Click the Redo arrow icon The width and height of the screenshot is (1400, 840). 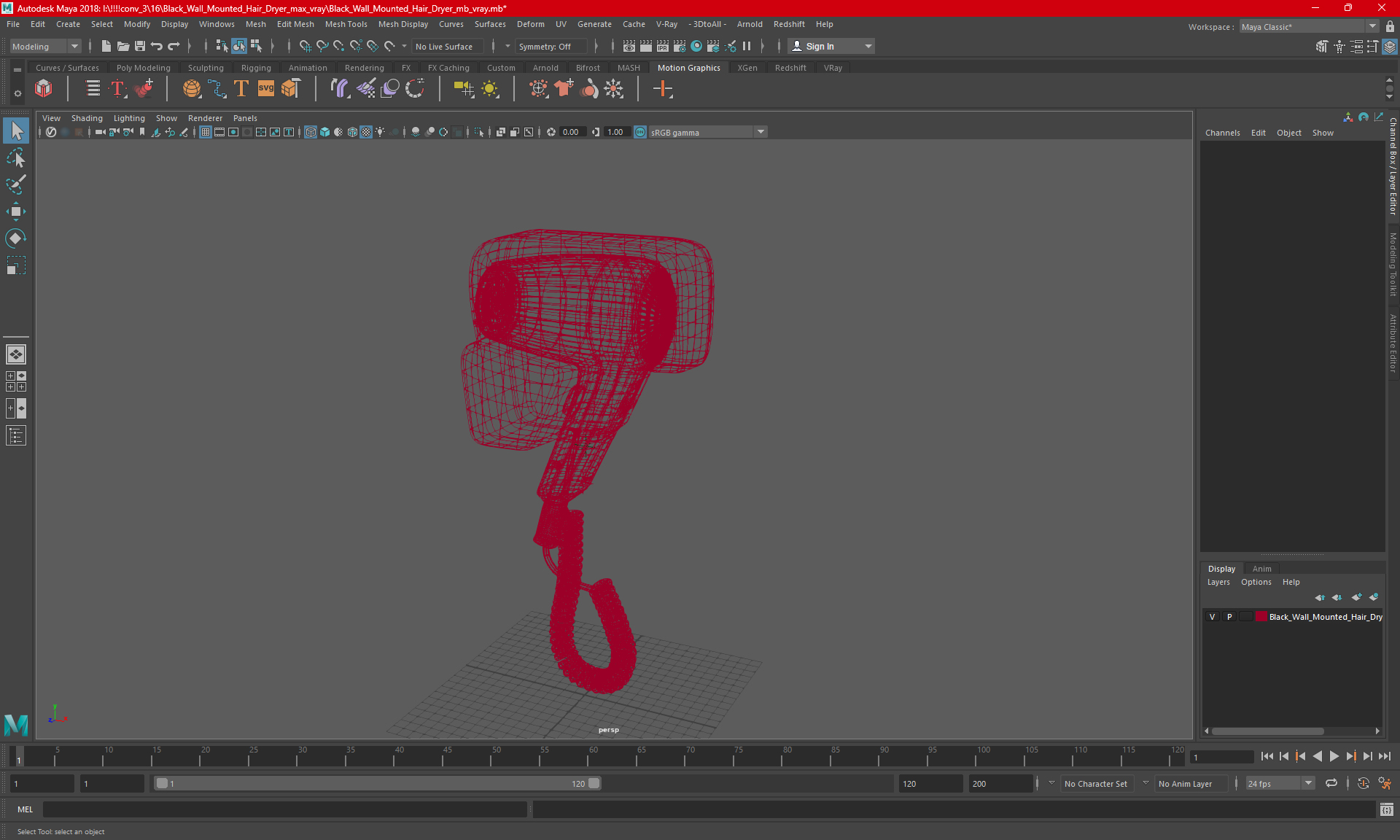(x=174, y=46)
